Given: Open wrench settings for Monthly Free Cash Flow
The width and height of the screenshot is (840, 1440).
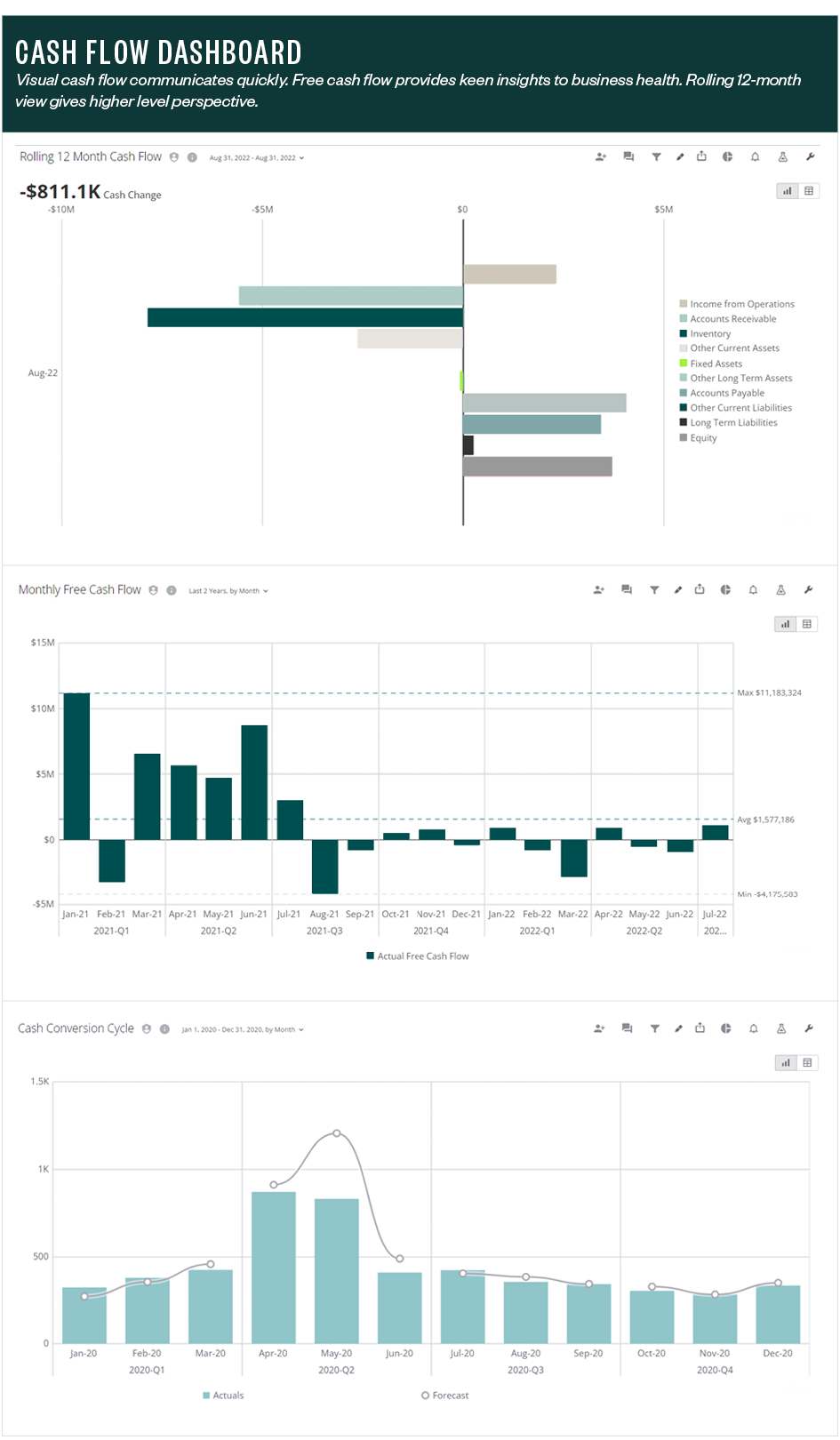Looking at the screenshot, I should coord(809,590).
